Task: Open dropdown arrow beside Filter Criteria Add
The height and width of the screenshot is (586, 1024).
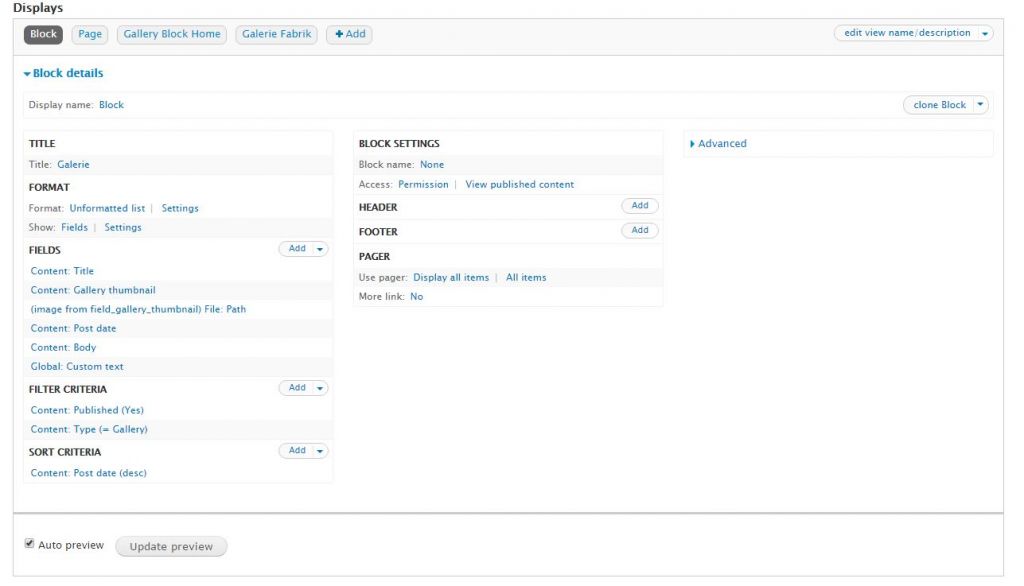Action: pos(320,388)
